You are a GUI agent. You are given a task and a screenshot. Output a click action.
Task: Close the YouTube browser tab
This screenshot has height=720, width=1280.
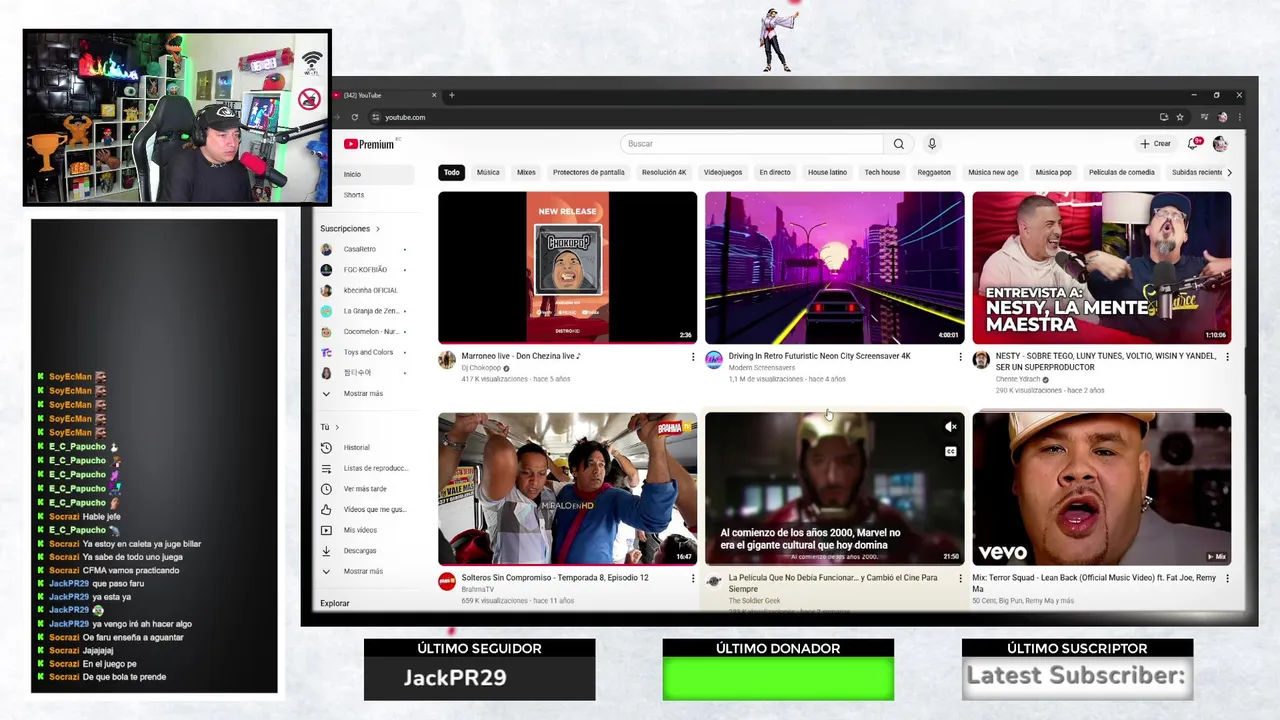(434, 95)
